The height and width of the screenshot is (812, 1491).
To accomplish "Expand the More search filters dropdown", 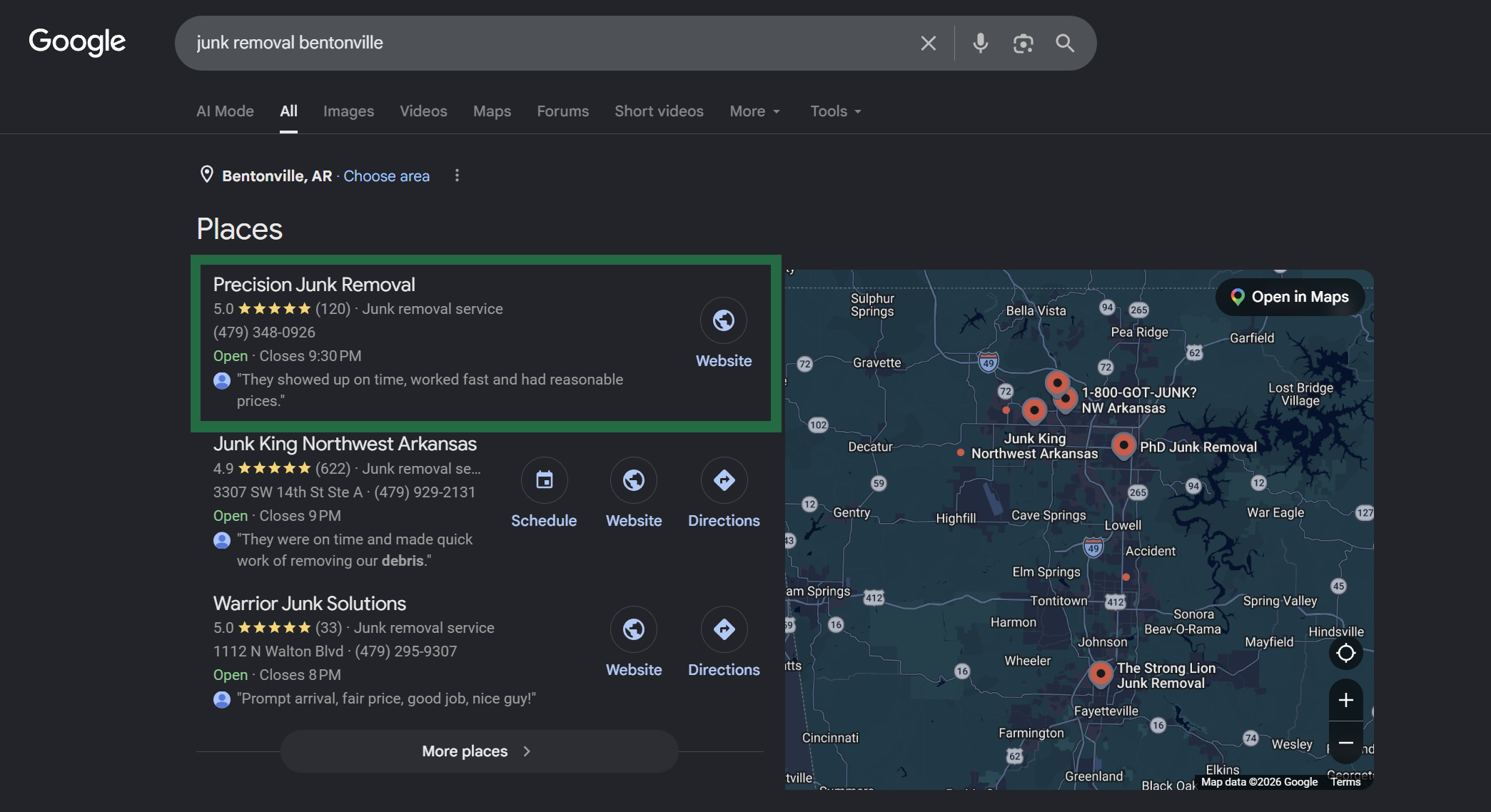I will point(754,111).
